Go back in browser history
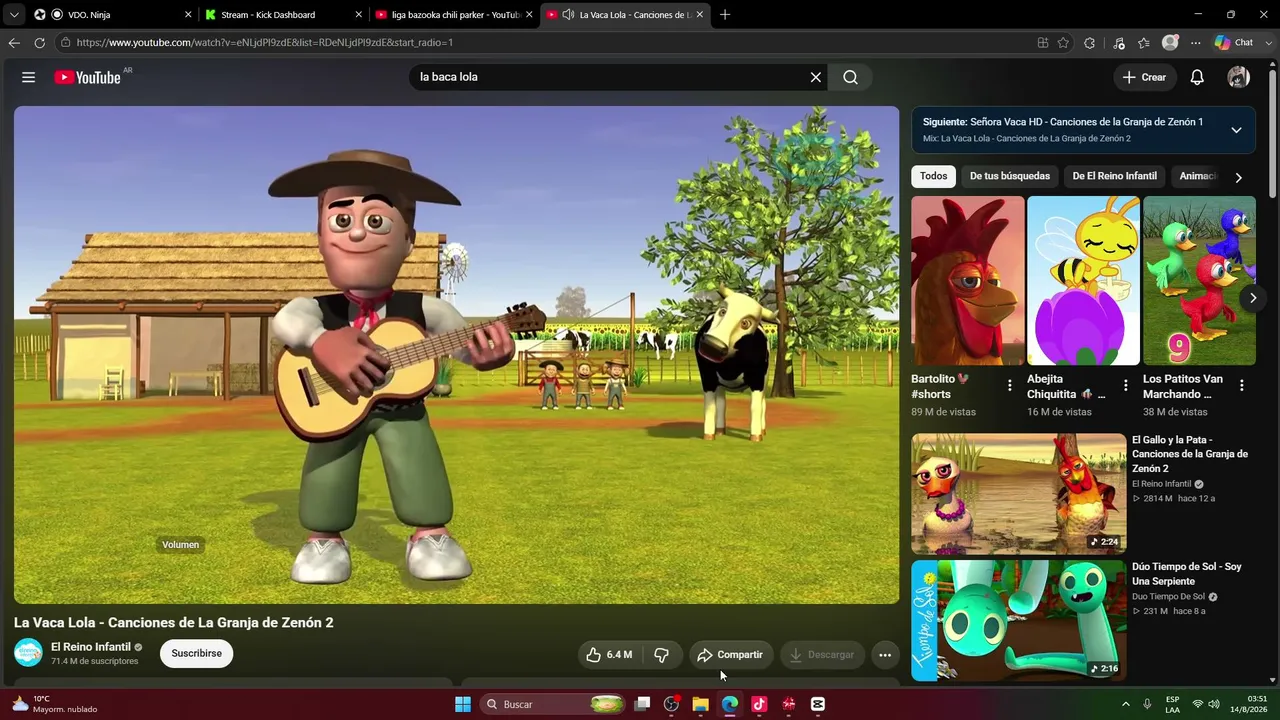The height and width of the screenshot is (720, 1280). coord(13,43)
